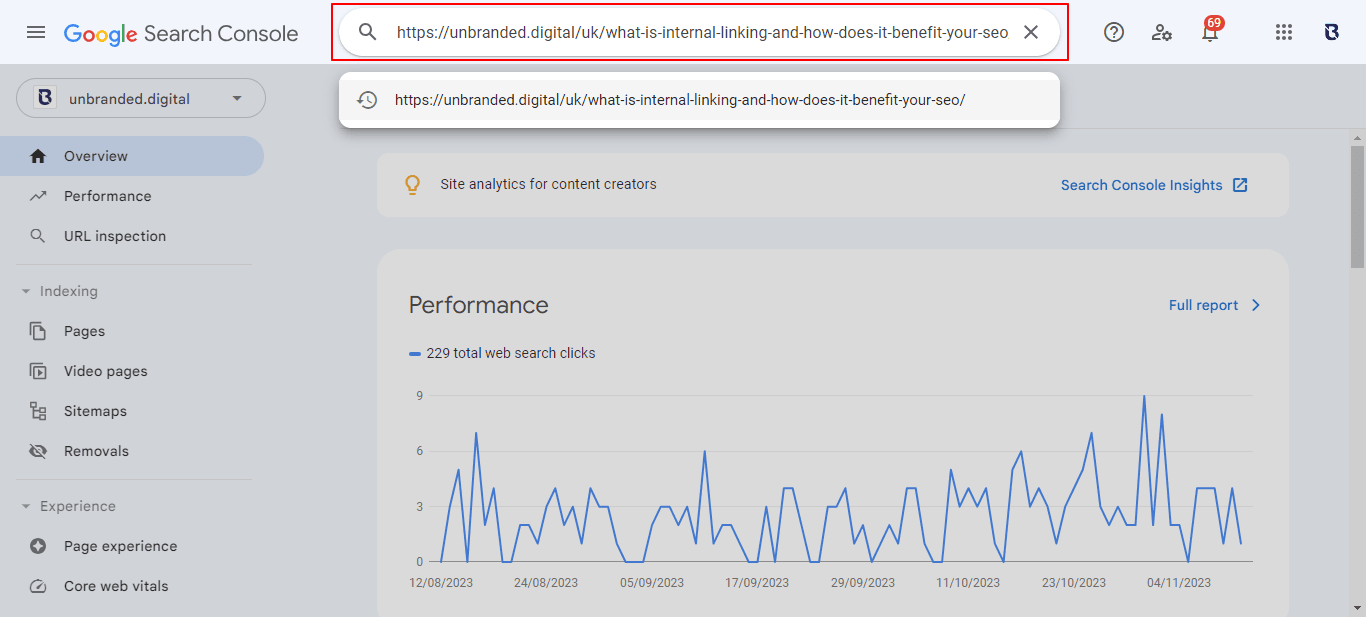The width and height of the screenshot is (1366, 617).
Task: Click the 229 total web search clicks legend
Action: (502, 353)
